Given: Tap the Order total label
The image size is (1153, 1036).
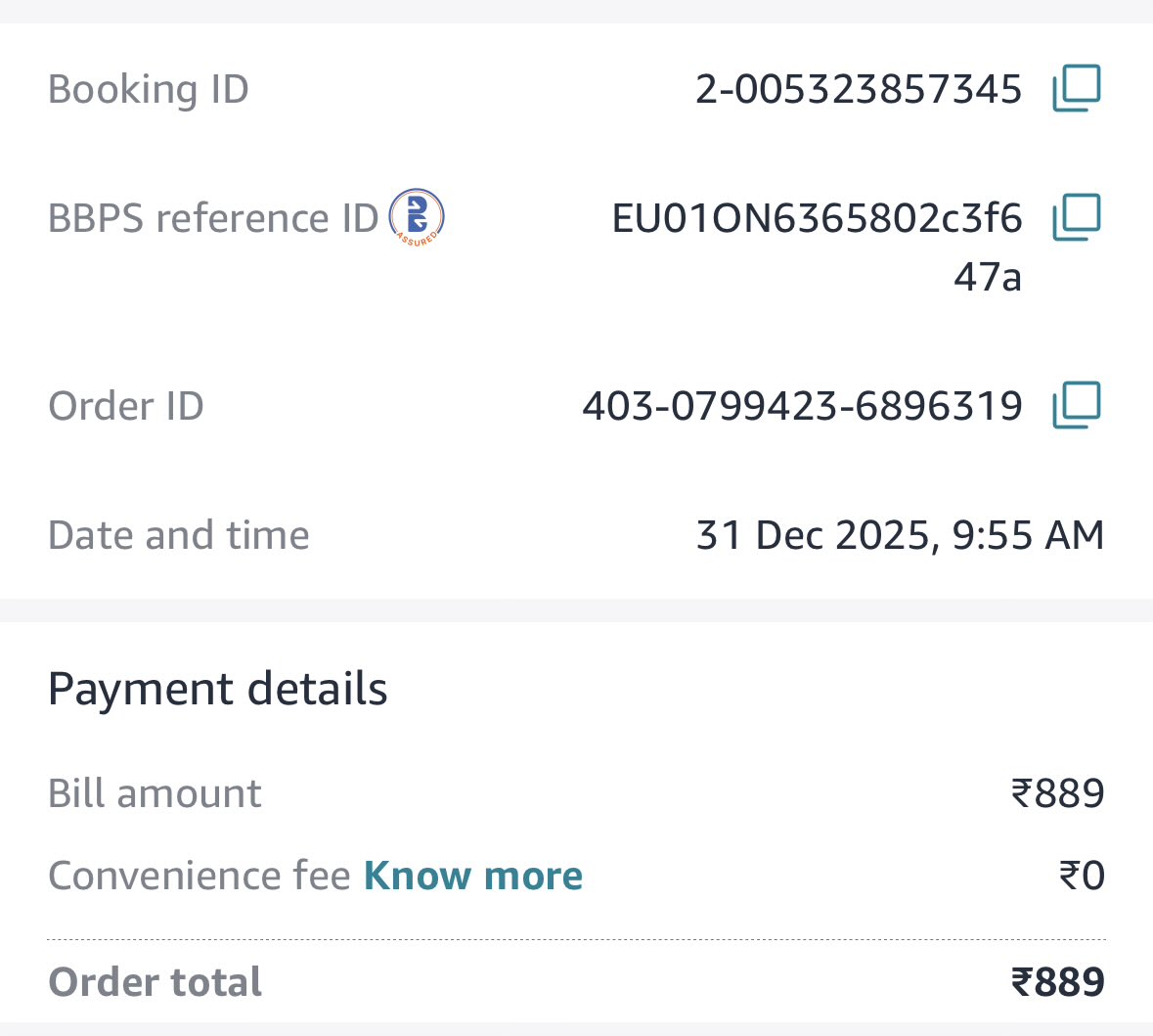Looking at the screenshot, I should click(155, 982).
